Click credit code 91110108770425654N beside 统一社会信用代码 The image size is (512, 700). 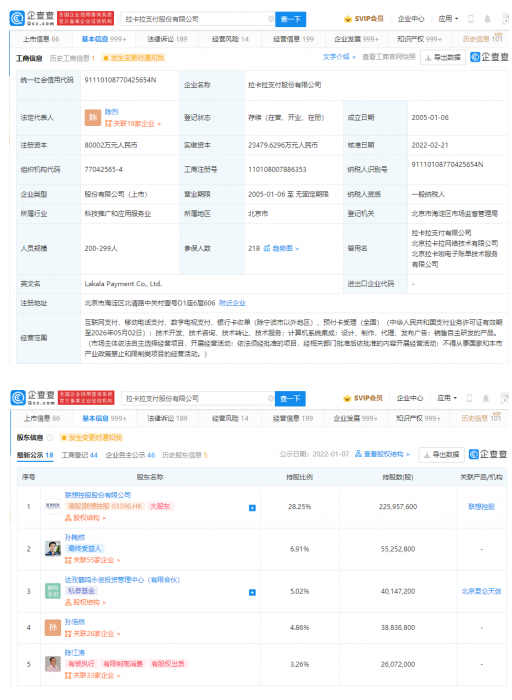pyautogui.click(x=121, y=80)
